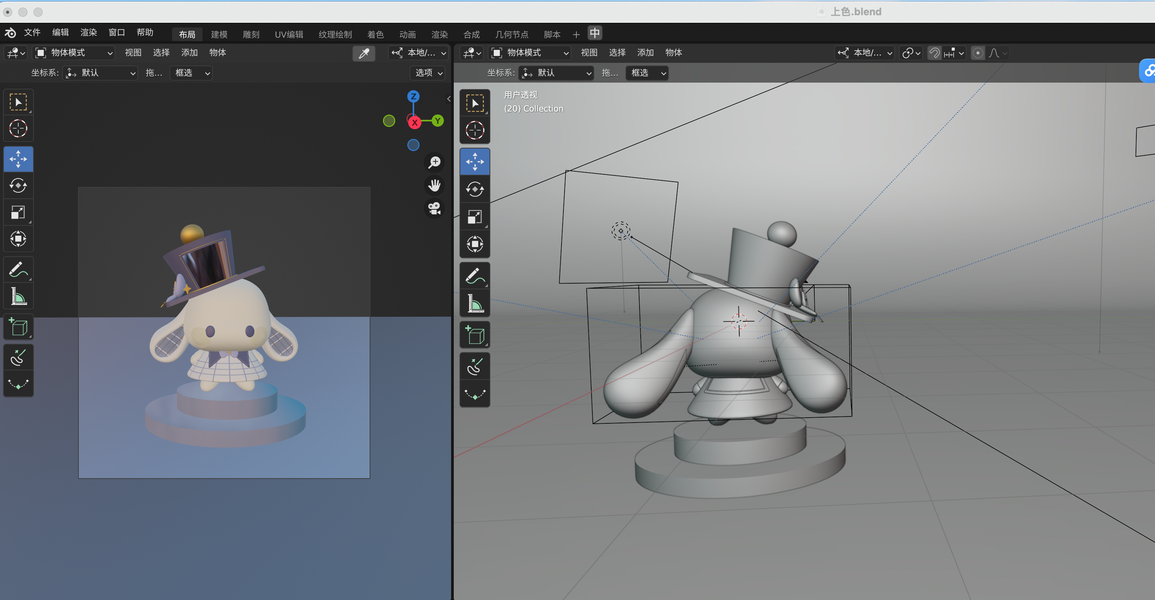Screen dimensions: 1155x600
Task: Open the 物体模式 mode dropdown in right viewport
Action: 530,53
